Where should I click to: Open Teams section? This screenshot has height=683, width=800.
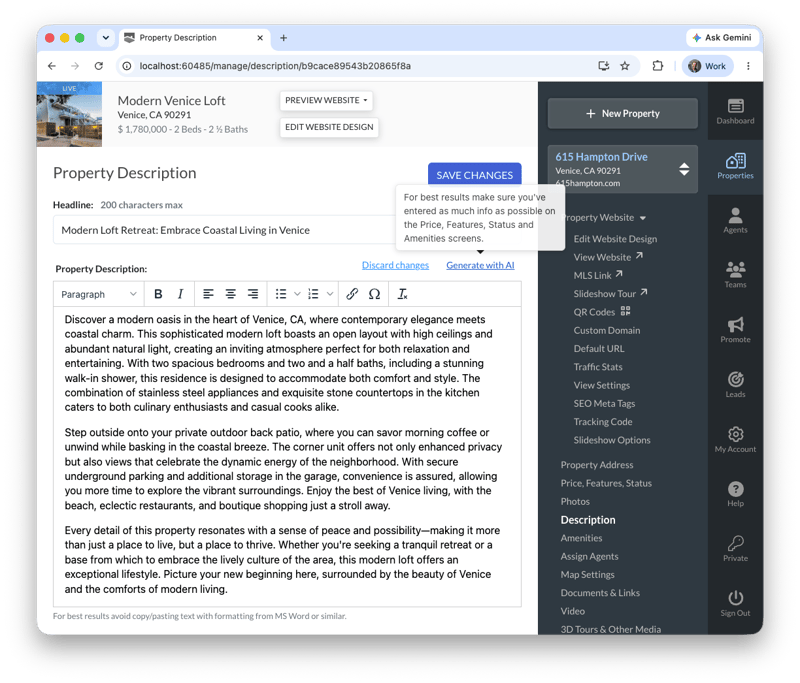click(x=735, y=275)
